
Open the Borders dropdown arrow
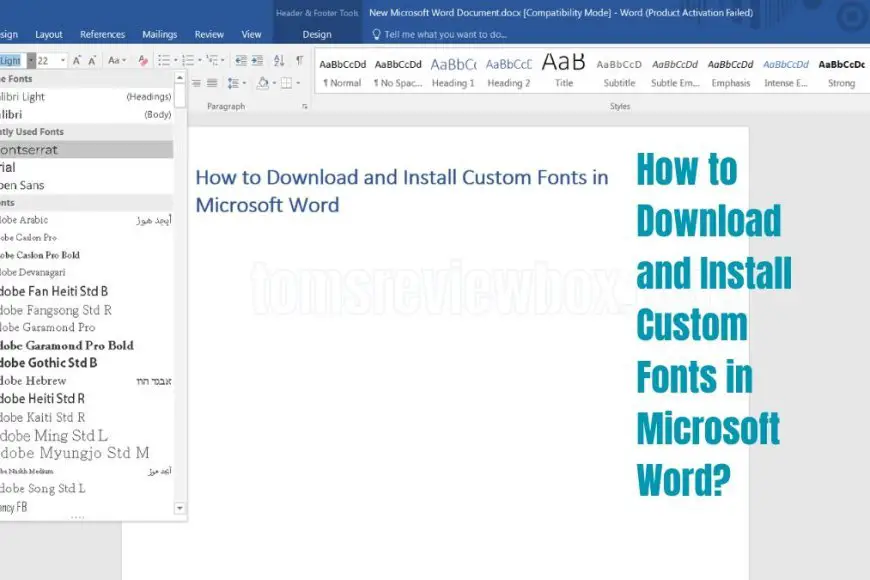(298, 83)
